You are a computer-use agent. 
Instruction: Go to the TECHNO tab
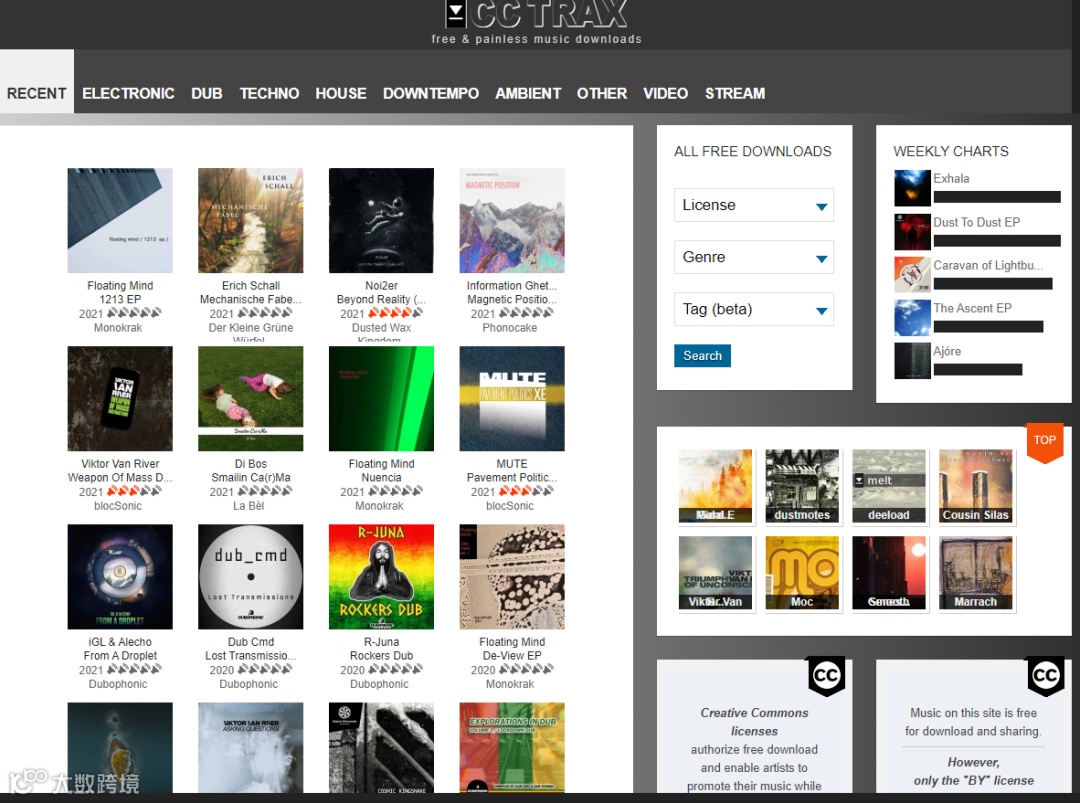coord(269,93)
